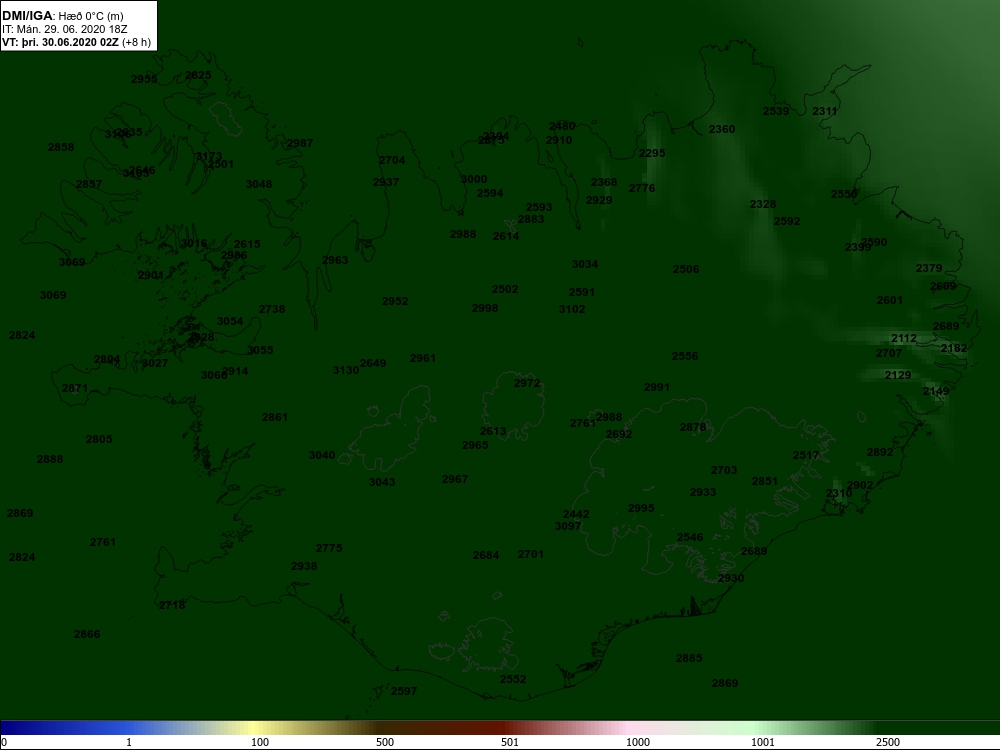Click the map value 2506
Image resolution: width=1000 pixels, height=750 pixels.
tap(686, 270)
